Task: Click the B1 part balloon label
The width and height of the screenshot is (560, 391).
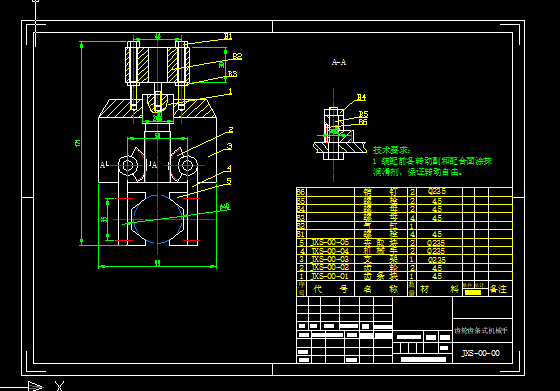Action: 228,36
